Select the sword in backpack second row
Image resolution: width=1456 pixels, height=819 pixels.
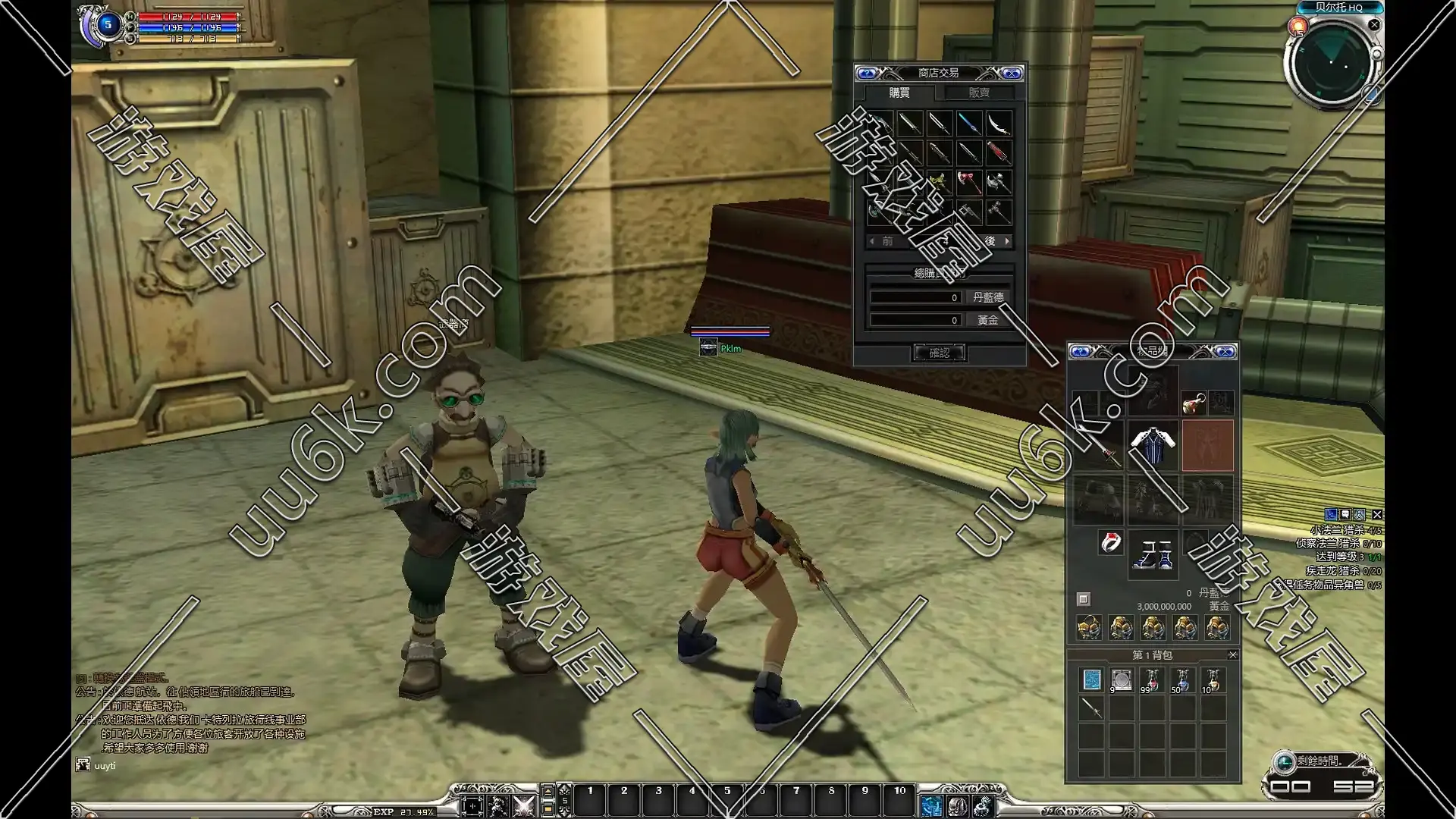tap(1091, 709)
